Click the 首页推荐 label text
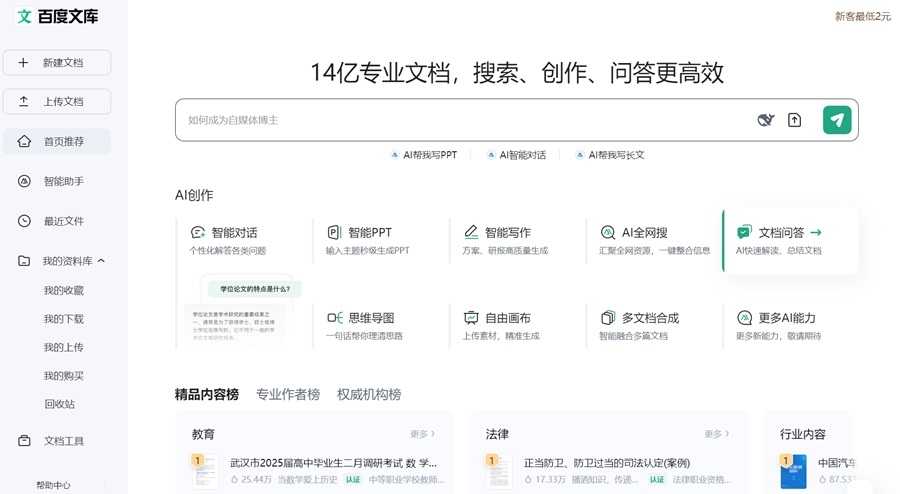 (x=64, y=141)
